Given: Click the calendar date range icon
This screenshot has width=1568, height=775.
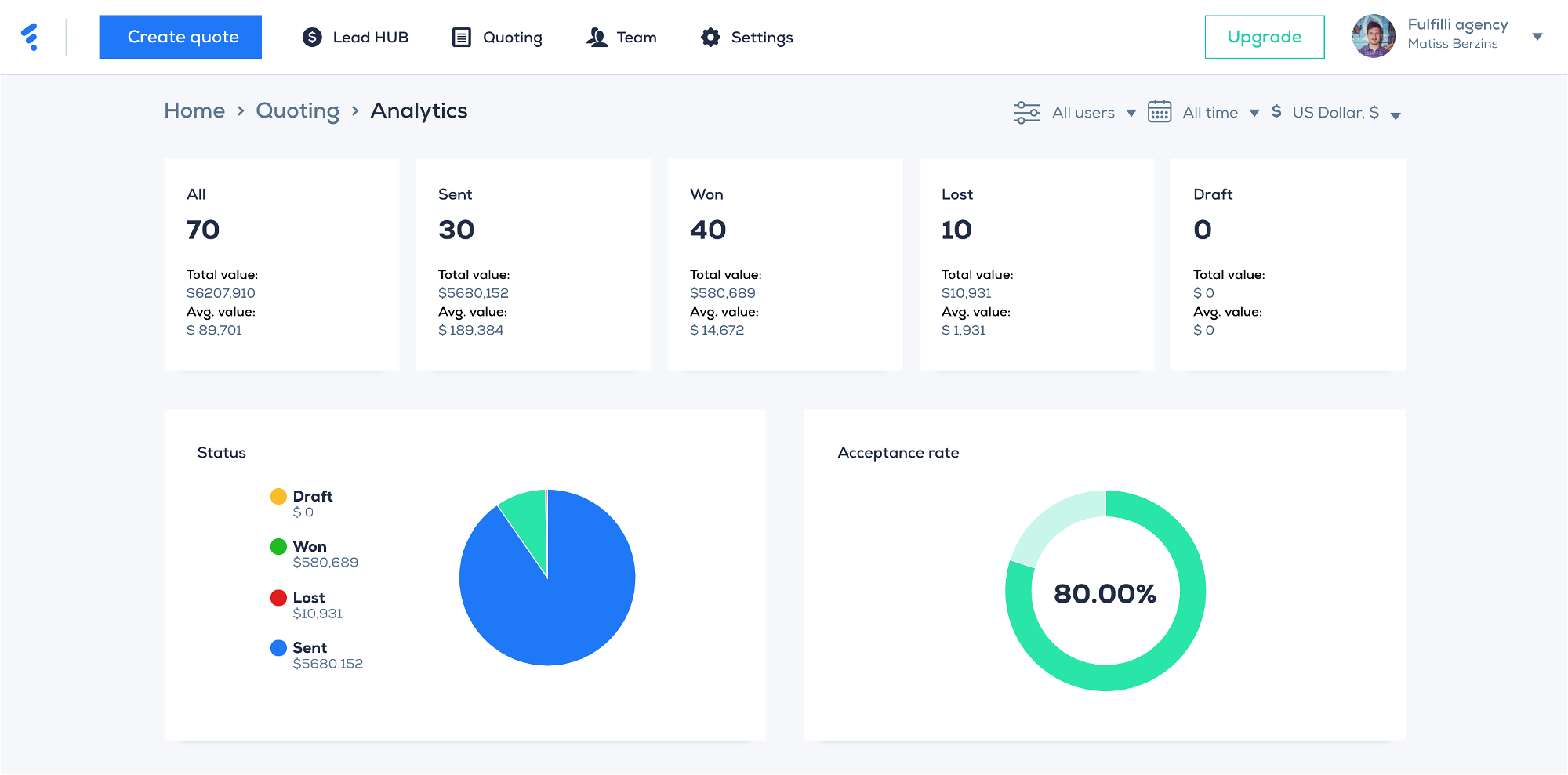Looking at the screenshot, I should 1160,112.
